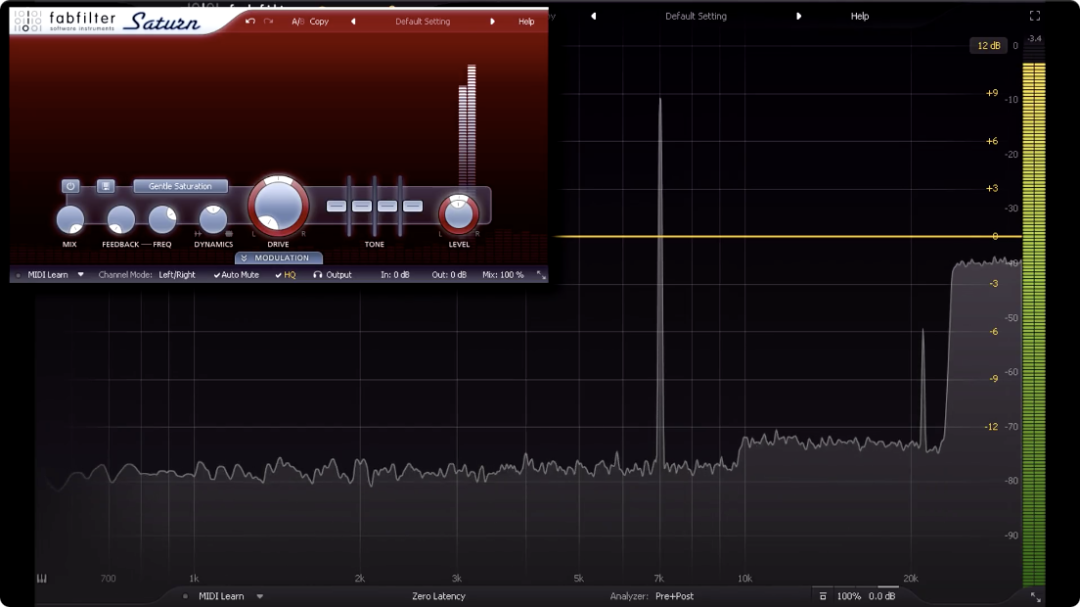Click MIDI Learn in analyzer window

(221, 596)
